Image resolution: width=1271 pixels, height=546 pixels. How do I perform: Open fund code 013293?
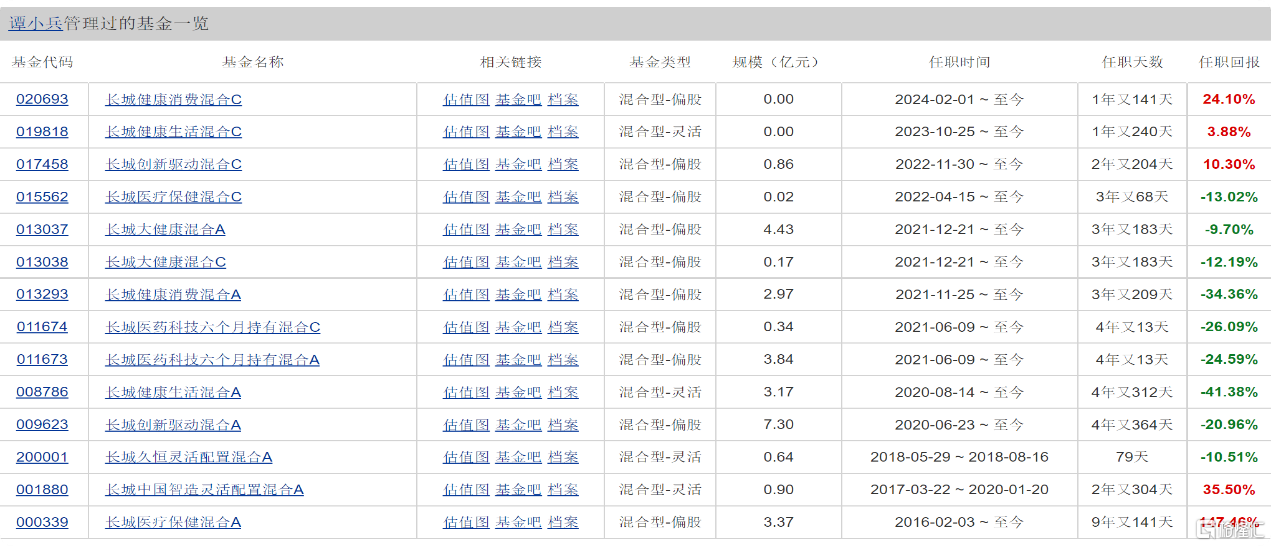click(x=42, y=294)
